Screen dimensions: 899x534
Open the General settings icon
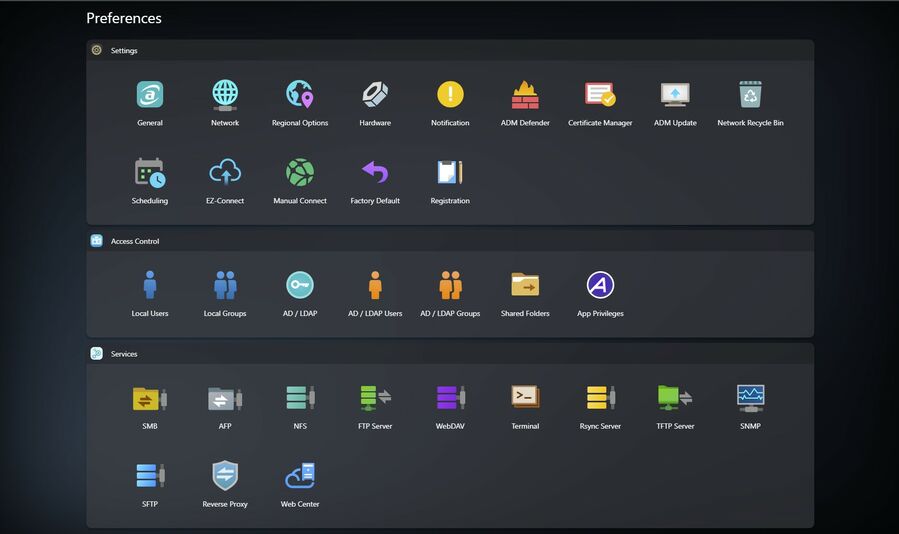point(150,95)
